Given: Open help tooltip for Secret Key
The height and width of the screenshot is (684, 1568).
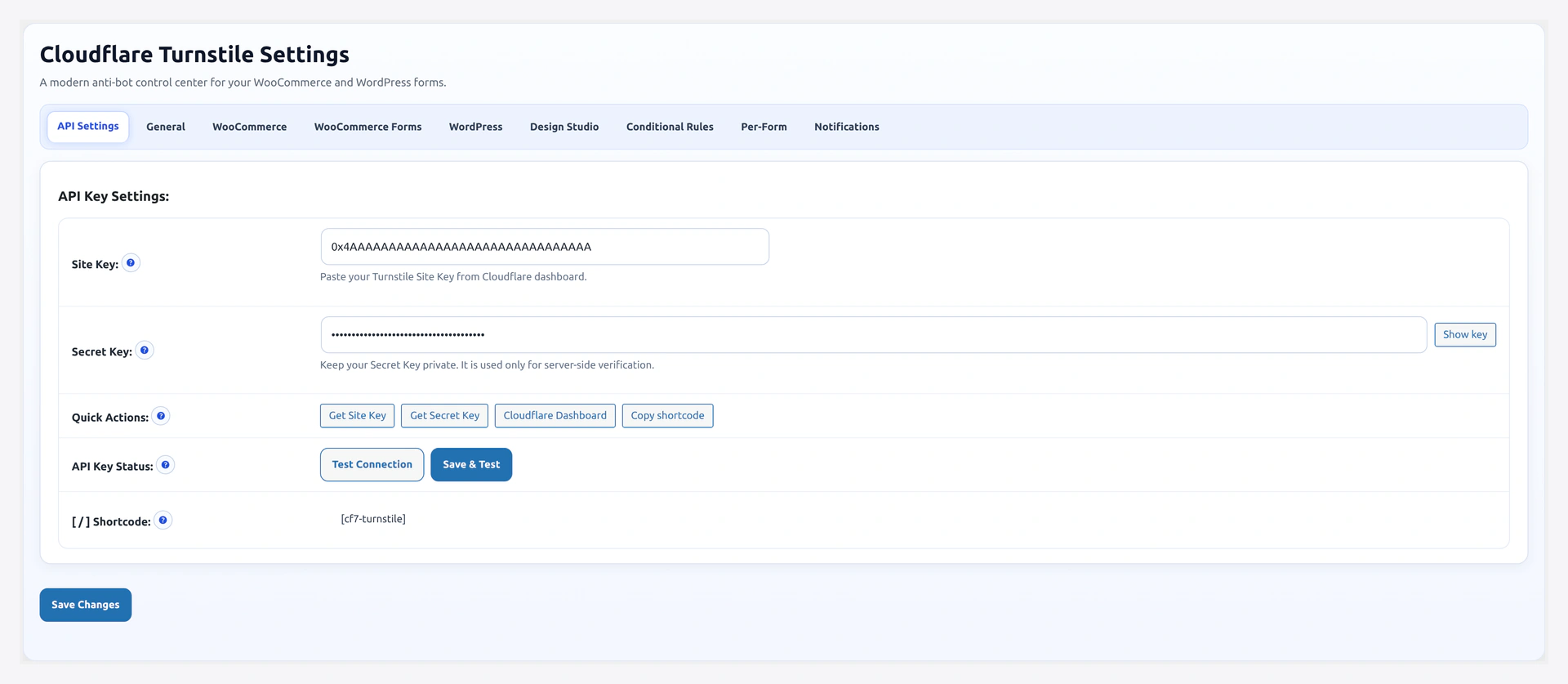Looking at the screenshot, I should click(x=145, y=351).
